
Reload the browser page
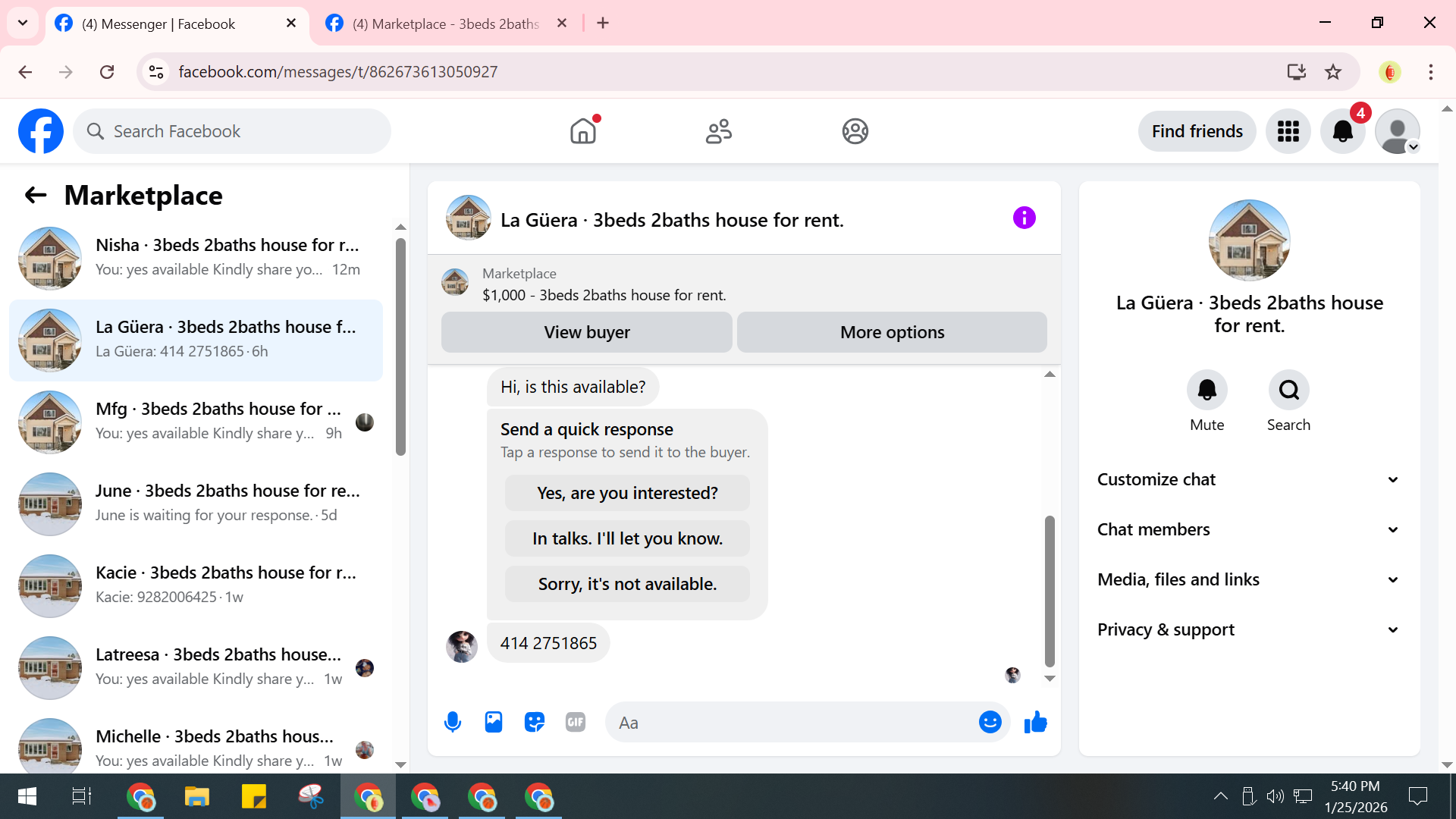[107, 72]
